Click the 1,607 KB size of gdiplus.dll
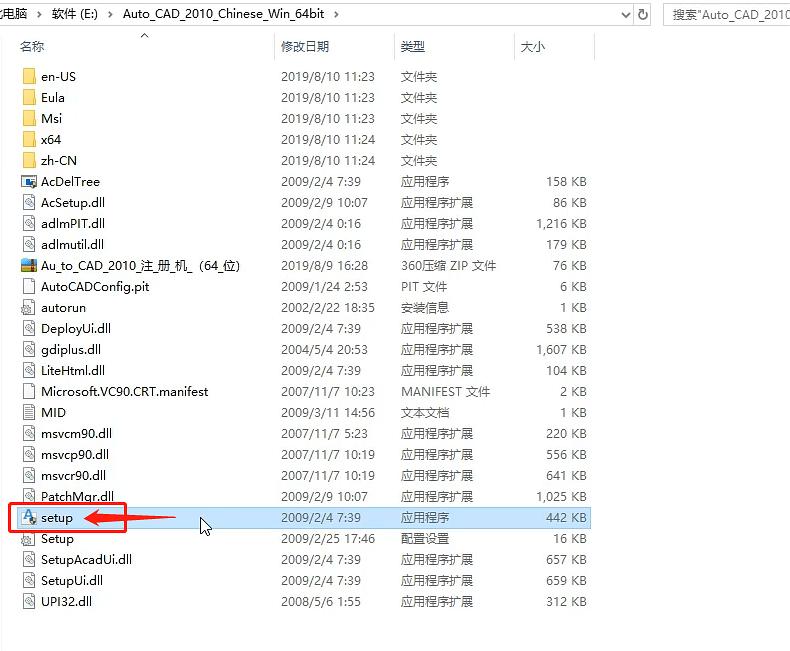Image resolution: width=790 pixels, height=651 pixels. point(561,350)
